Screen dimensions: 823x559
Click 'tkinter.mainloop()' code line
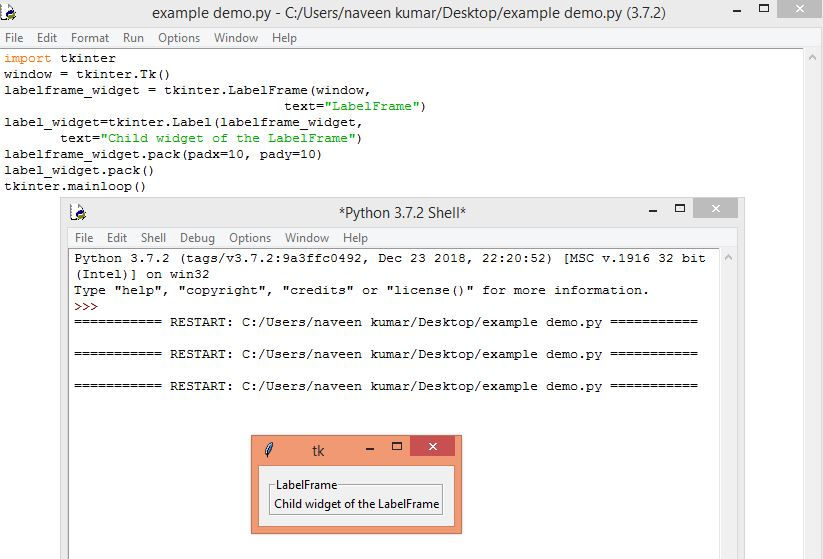[x=75, y=186]
